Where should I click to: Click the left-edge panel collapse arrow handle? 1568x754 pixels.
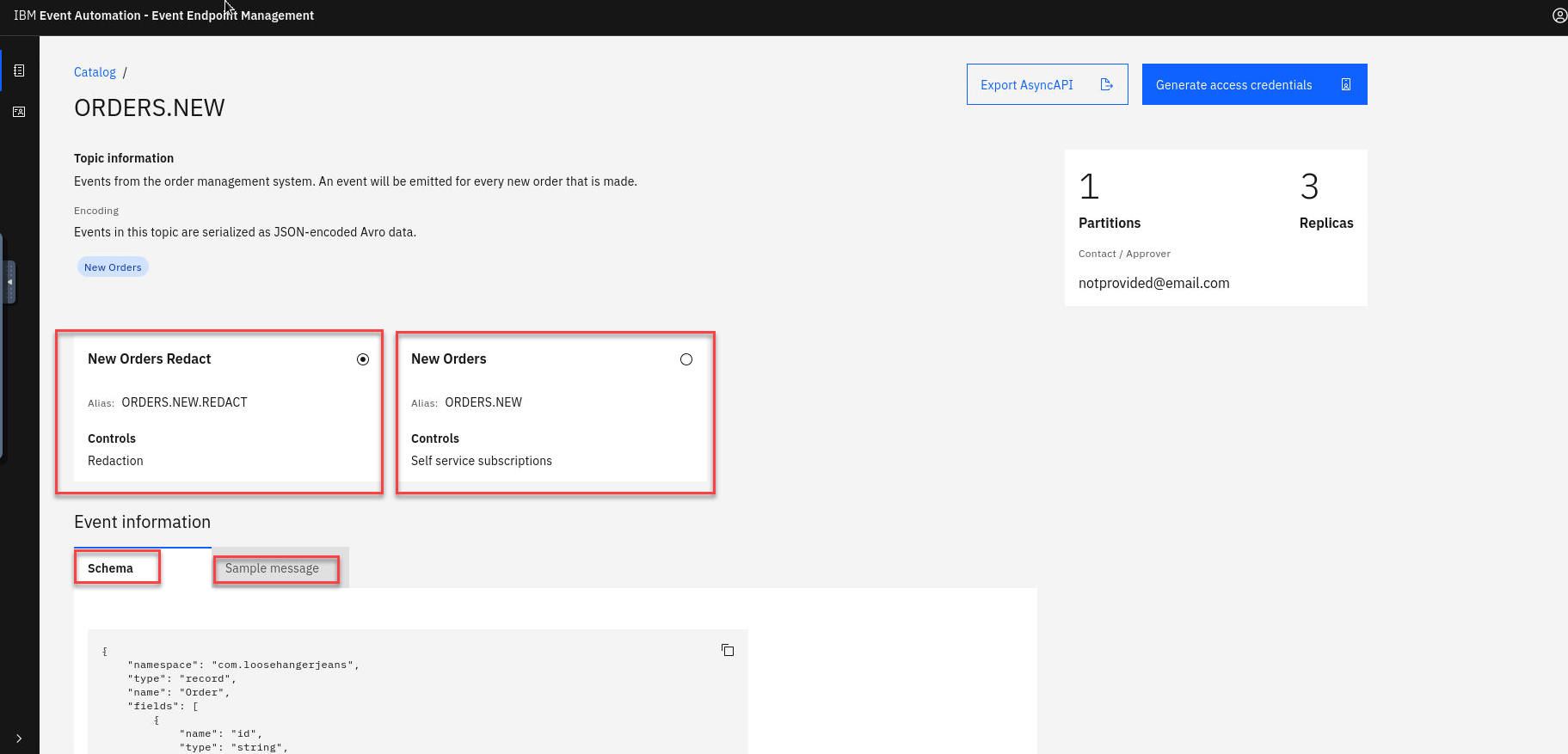[x=9, y=282]
